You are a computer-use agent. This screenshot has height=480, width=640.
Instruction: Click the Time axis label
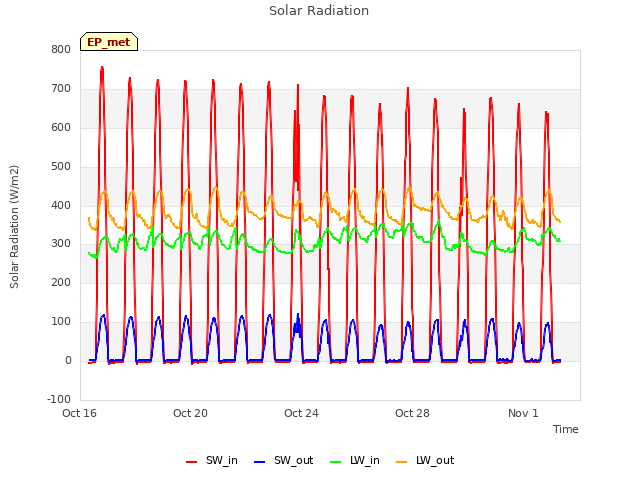pyautogui.click(x=565, y=429)
